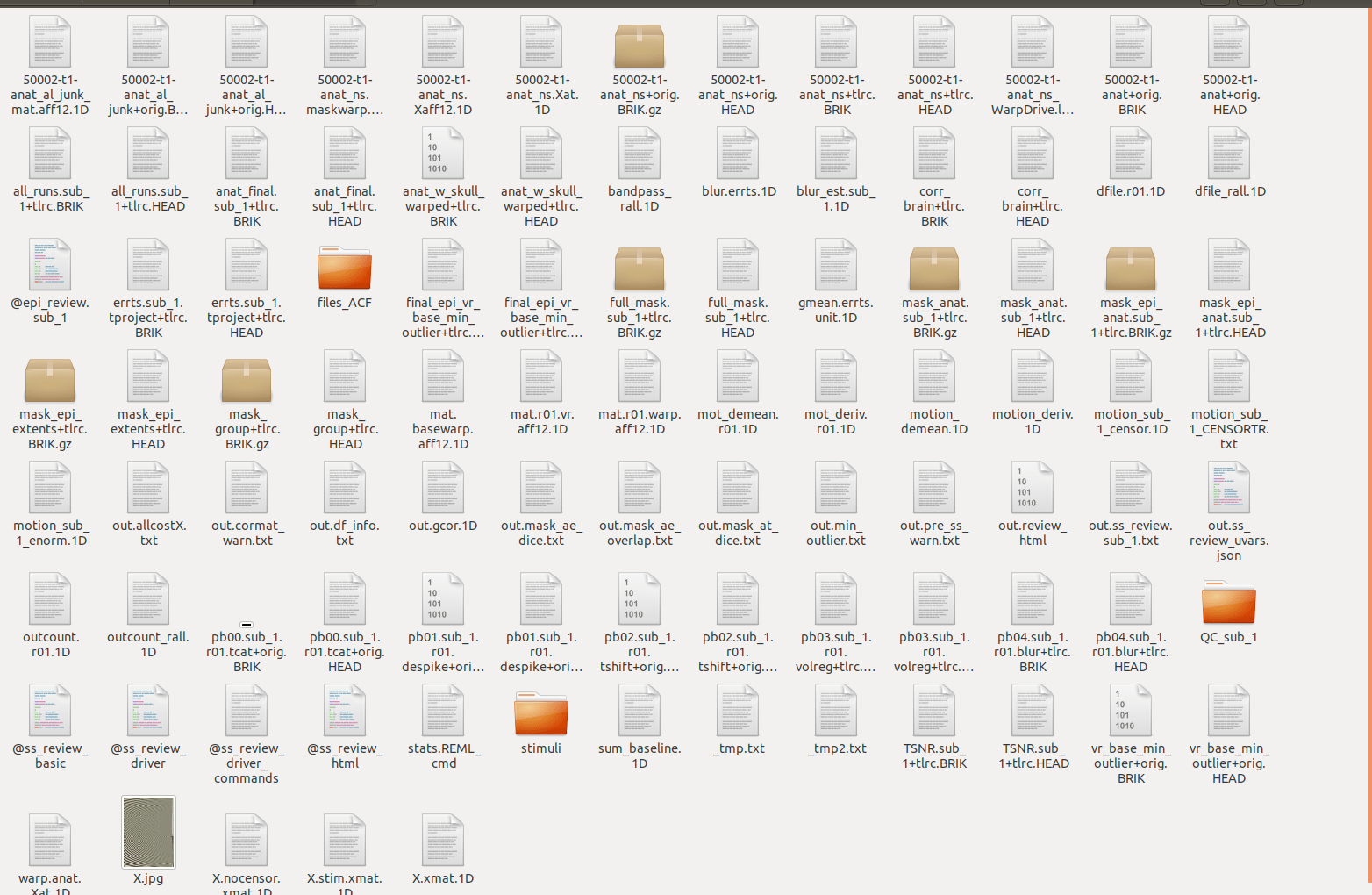
Task: Select the @ss_review_html script icon
Action: [x=345, y=710]
